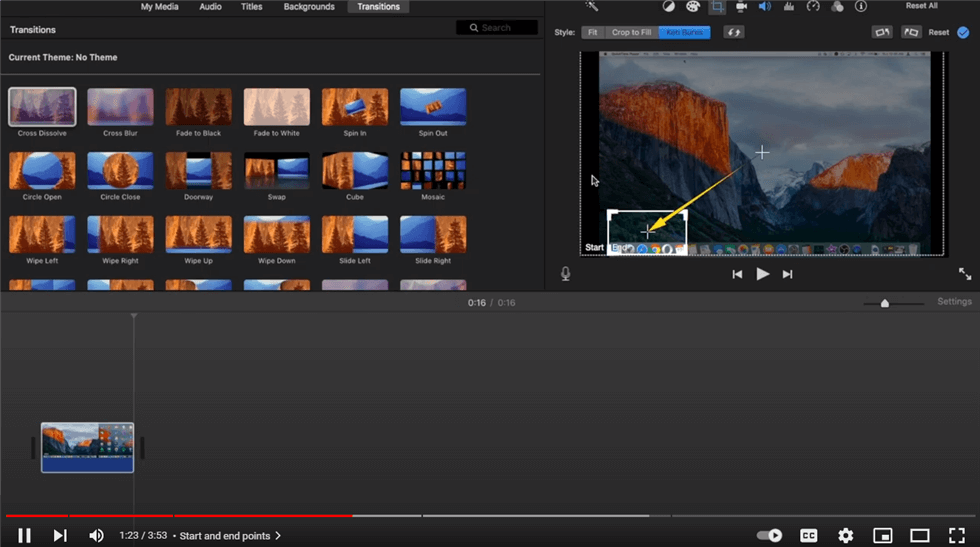The width and height of the screenshot is (980, 547).
Task: Open the color balance tool
Action: (669, 6)
